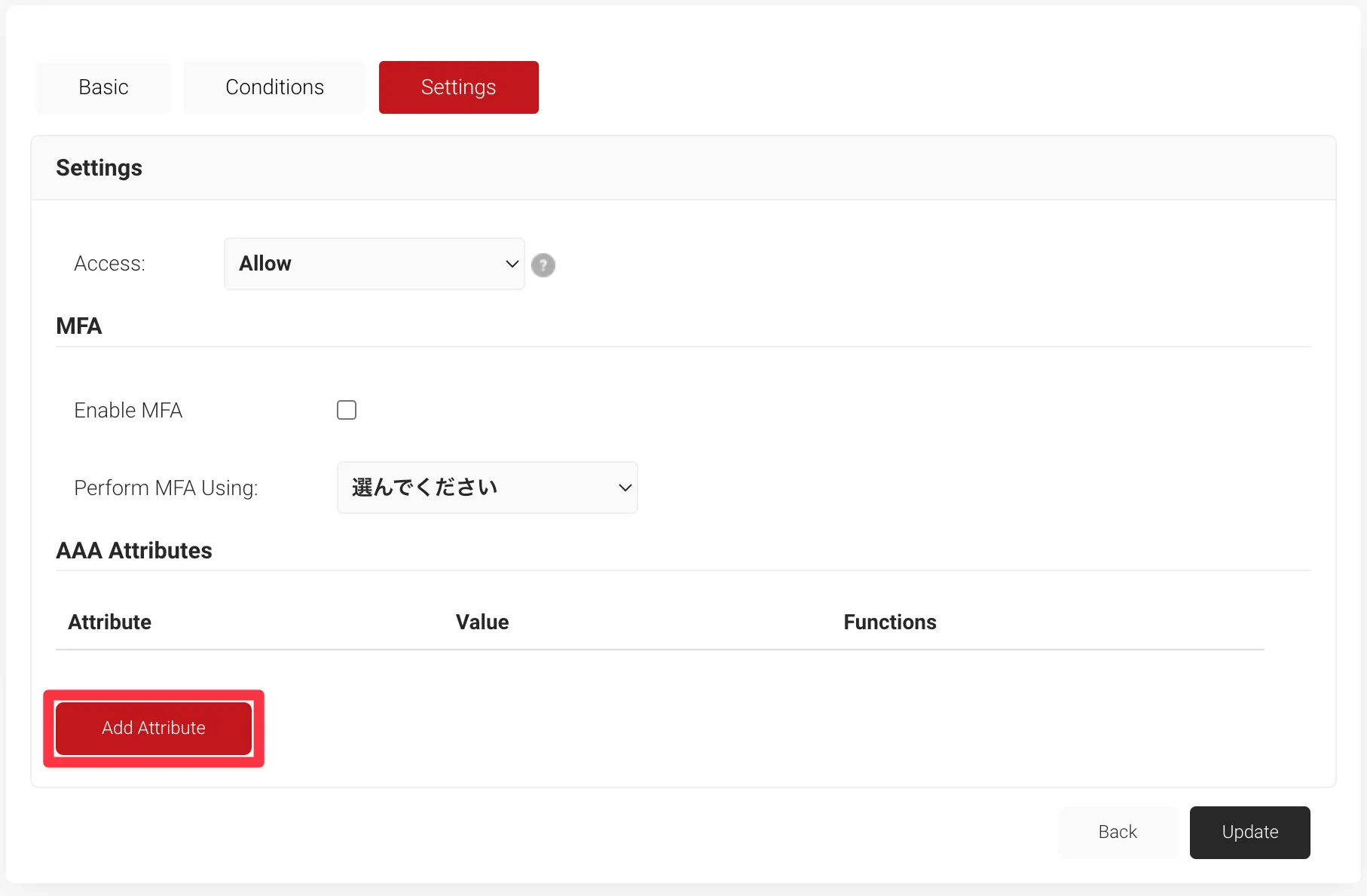Switch to the Basic tab

click(103, 87)
